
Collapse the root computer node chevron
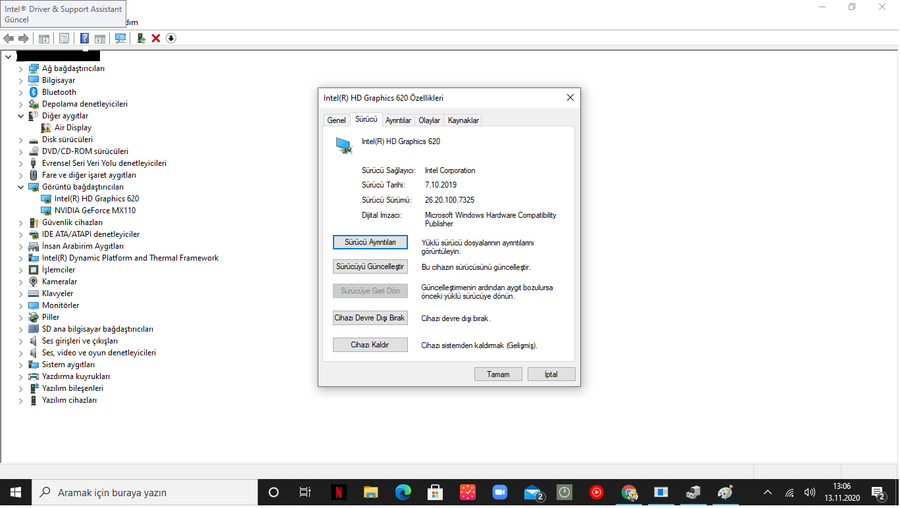(x=8, y=56)
